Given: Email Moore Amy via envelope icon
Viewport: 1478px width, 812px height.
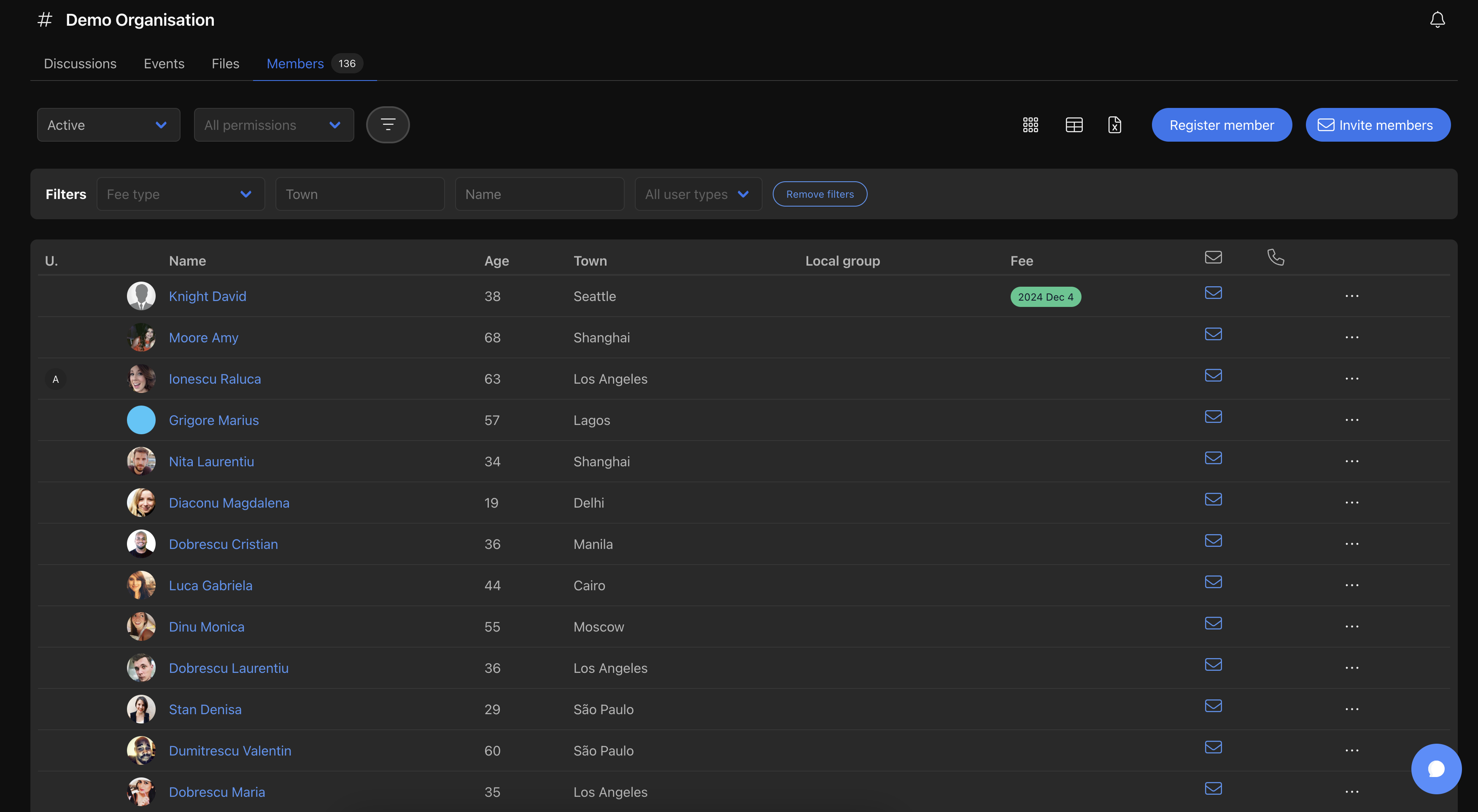Looking at the screenshot, I should pyautogui.click(x=1213, y=334).
